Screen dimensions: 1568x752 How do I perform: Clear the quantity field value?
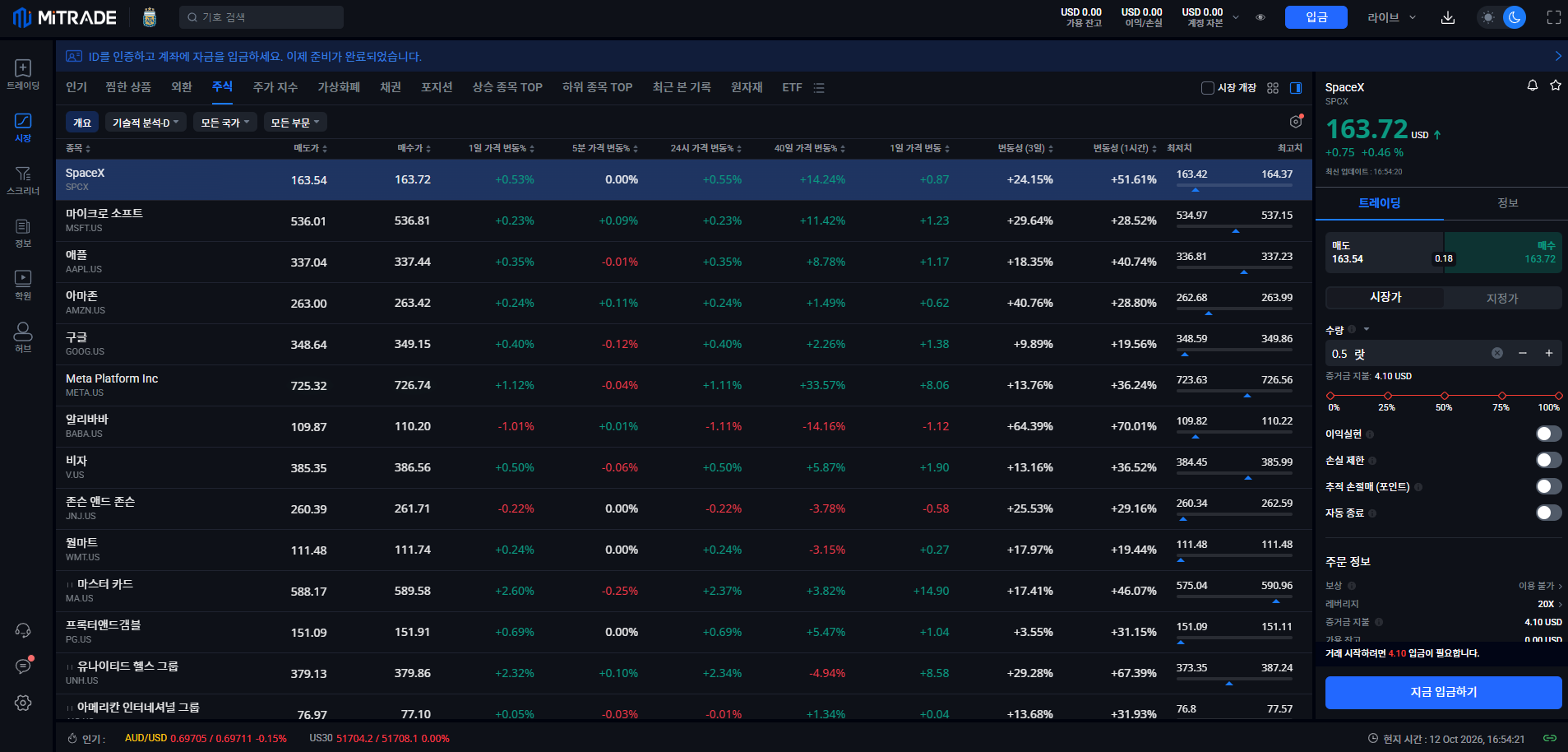(x=1497, y=353)
